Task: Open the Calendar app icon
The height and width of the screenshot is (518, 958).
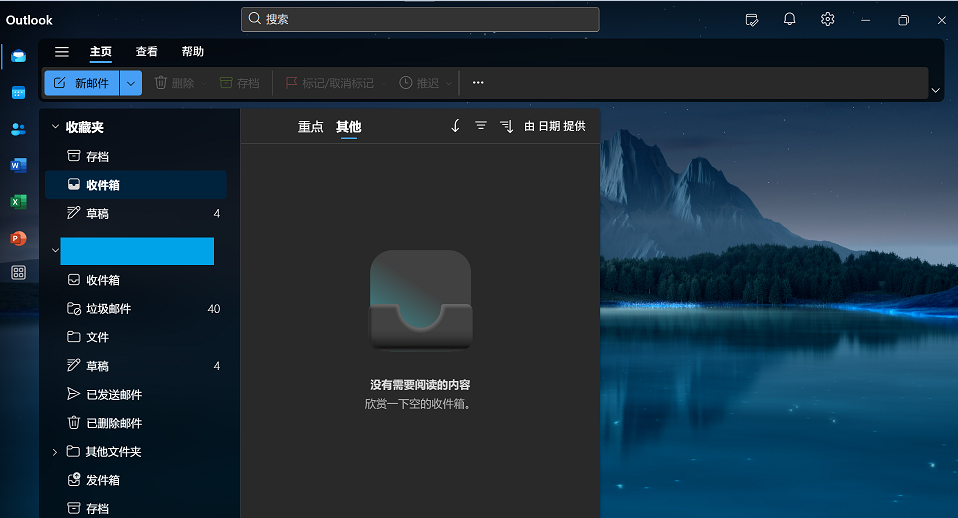Action: (18, 93)
